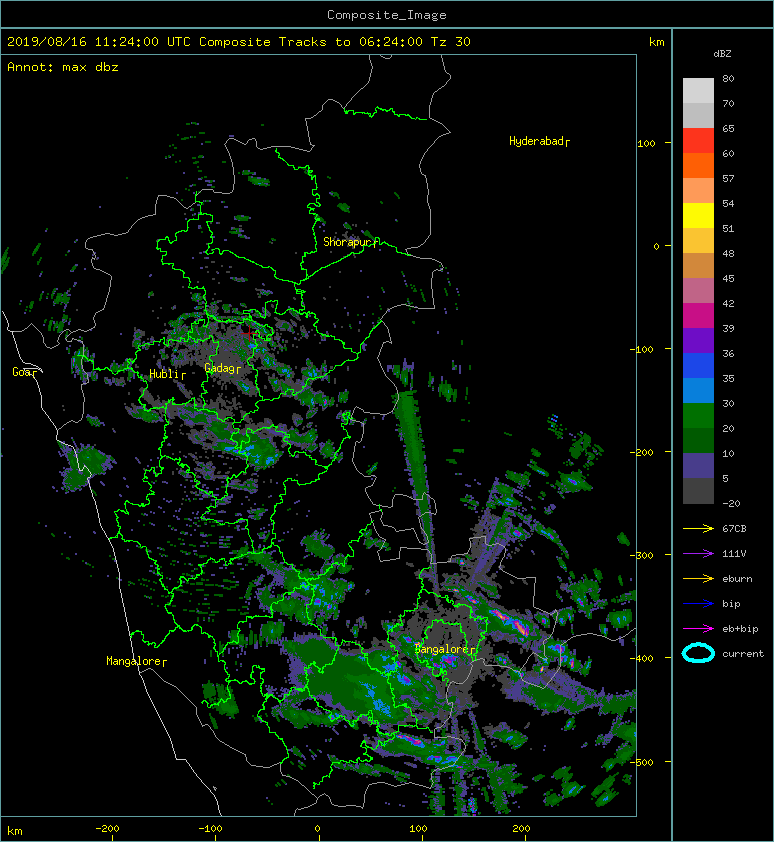The height and width of the screenshot is (842, 774).
Task: Click the -300 tick on right km axis
Action: 642,555
